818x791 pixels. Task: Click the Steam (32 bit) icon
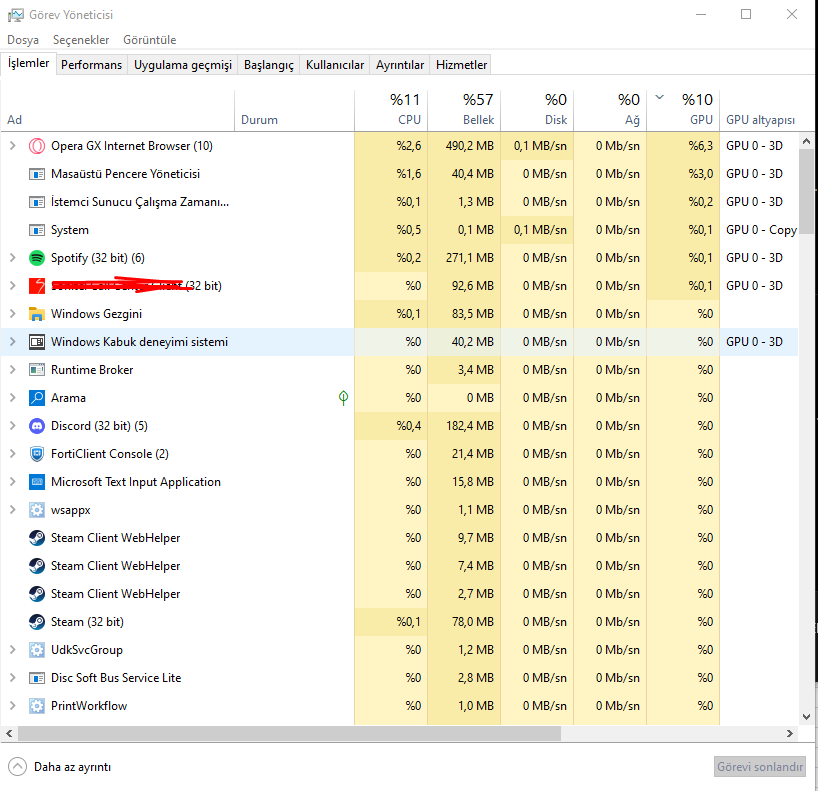point(37,622)
